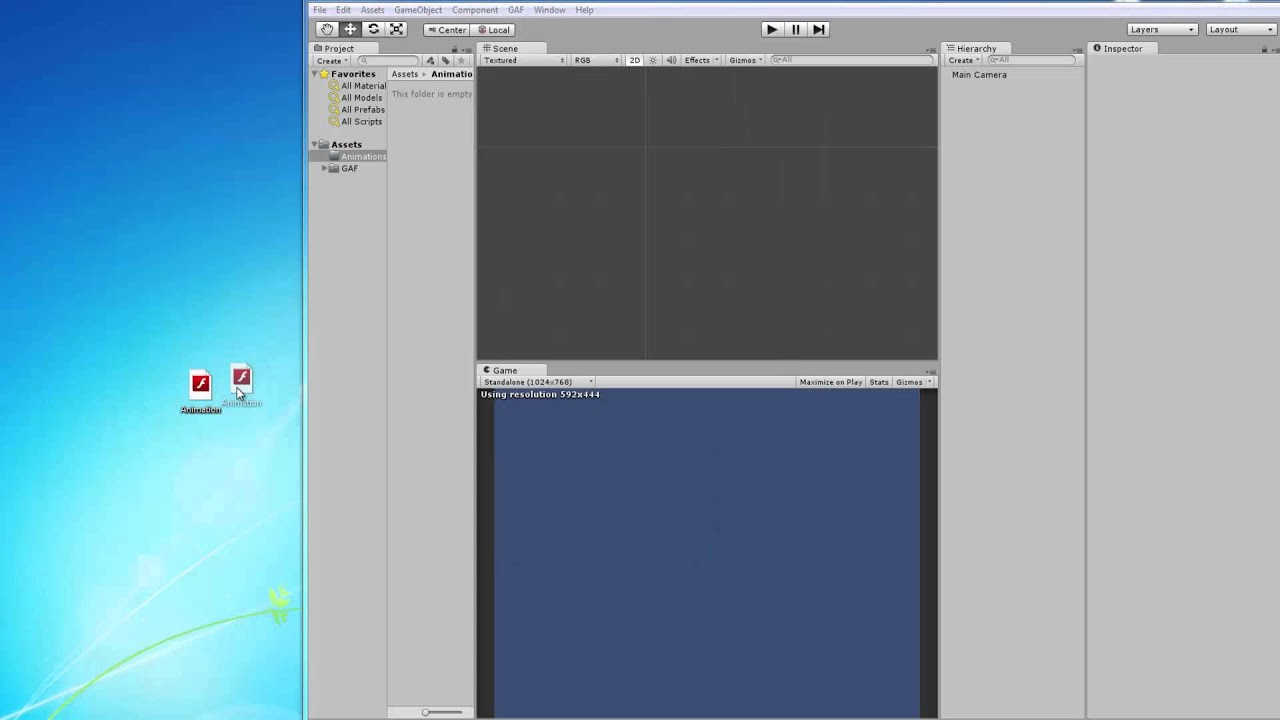Viewport: 1280px width, 720px height.
Task: Toggle Scene lighting sun icon
Action: [x=653, y=60]
